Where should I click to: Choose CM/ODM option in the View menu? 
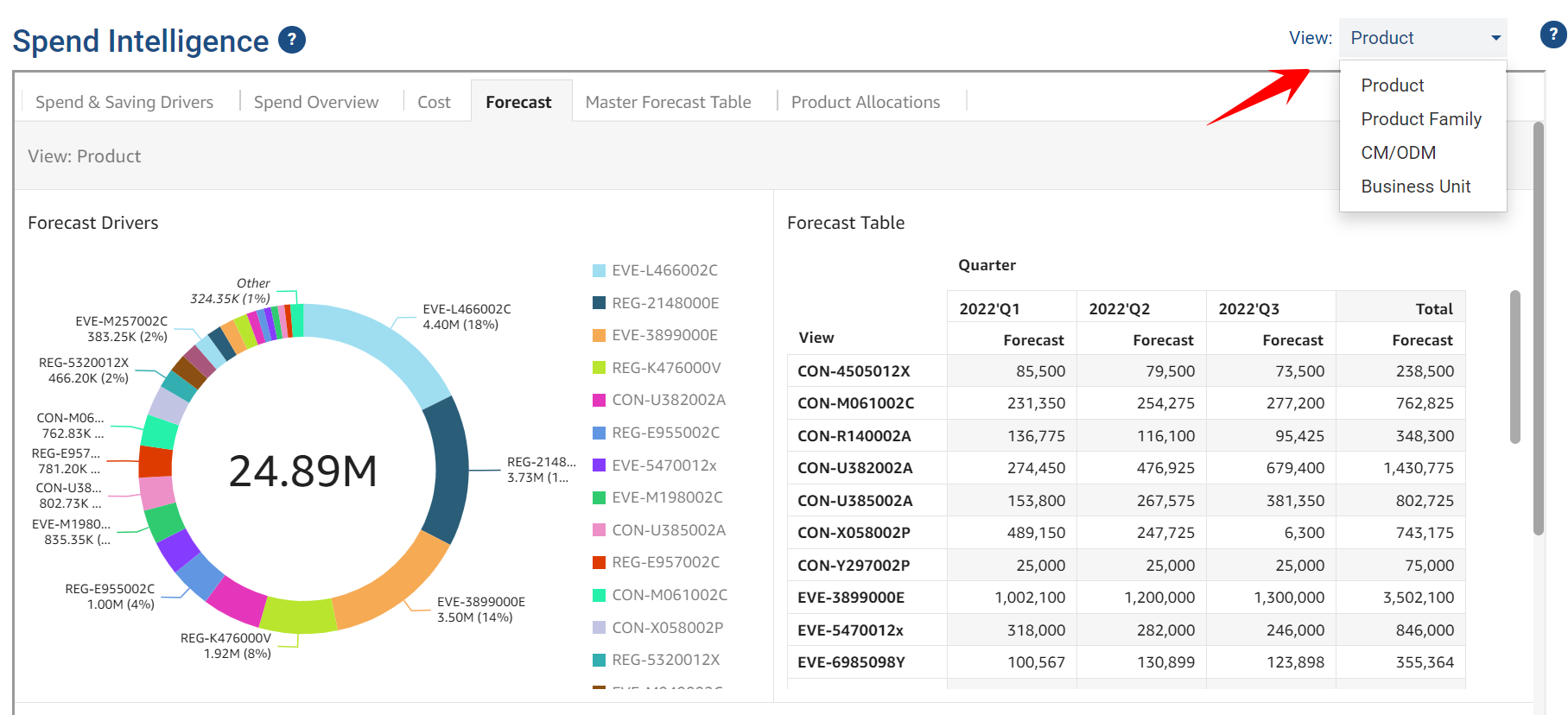(x=1398, y=153)
